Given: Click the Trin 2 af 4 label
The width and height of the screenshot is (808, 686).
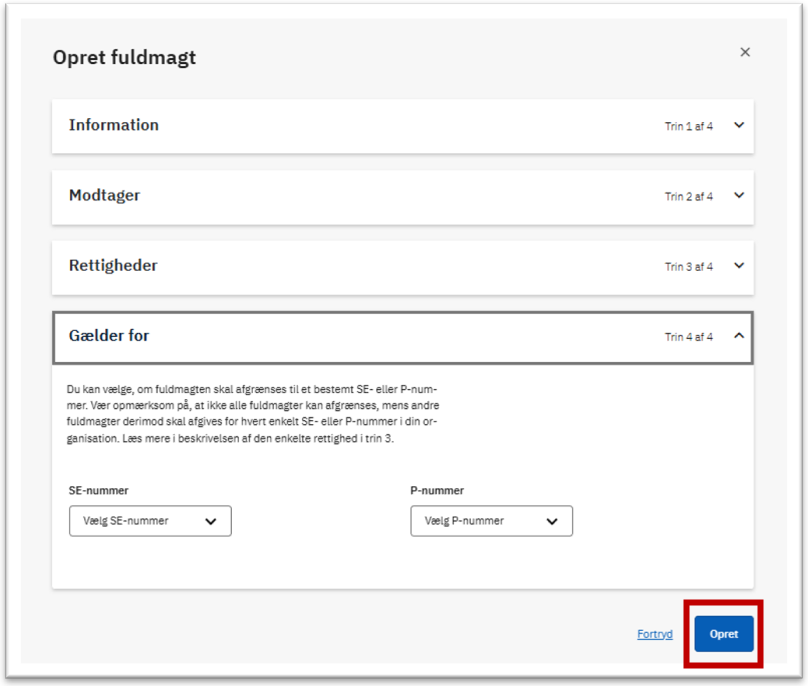Looking at the screenshot, I should tap(688, 196).
